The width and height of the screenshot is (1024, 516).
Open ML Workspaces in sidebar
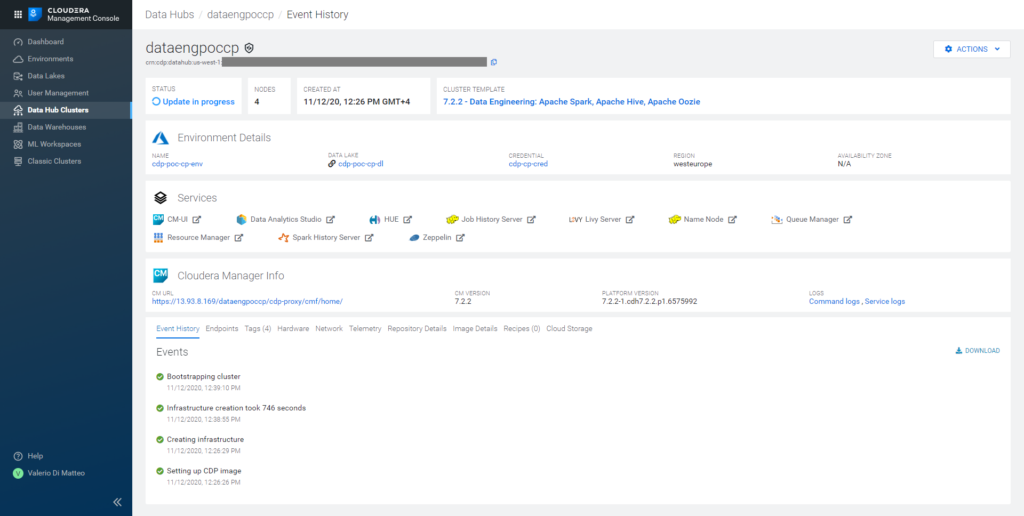[66, 144]
